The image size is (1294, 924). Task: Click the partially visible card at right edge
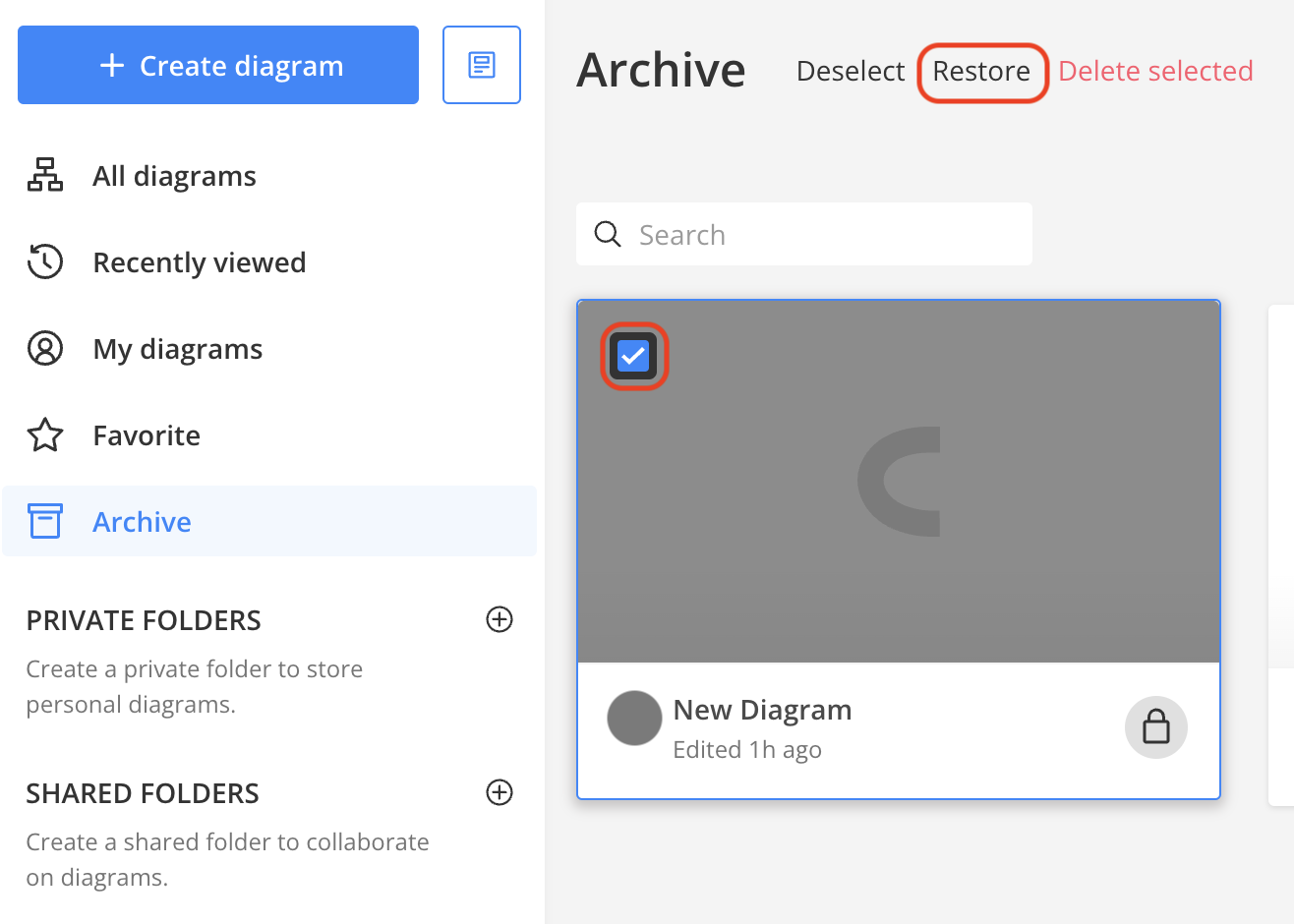click(1281, 550)
